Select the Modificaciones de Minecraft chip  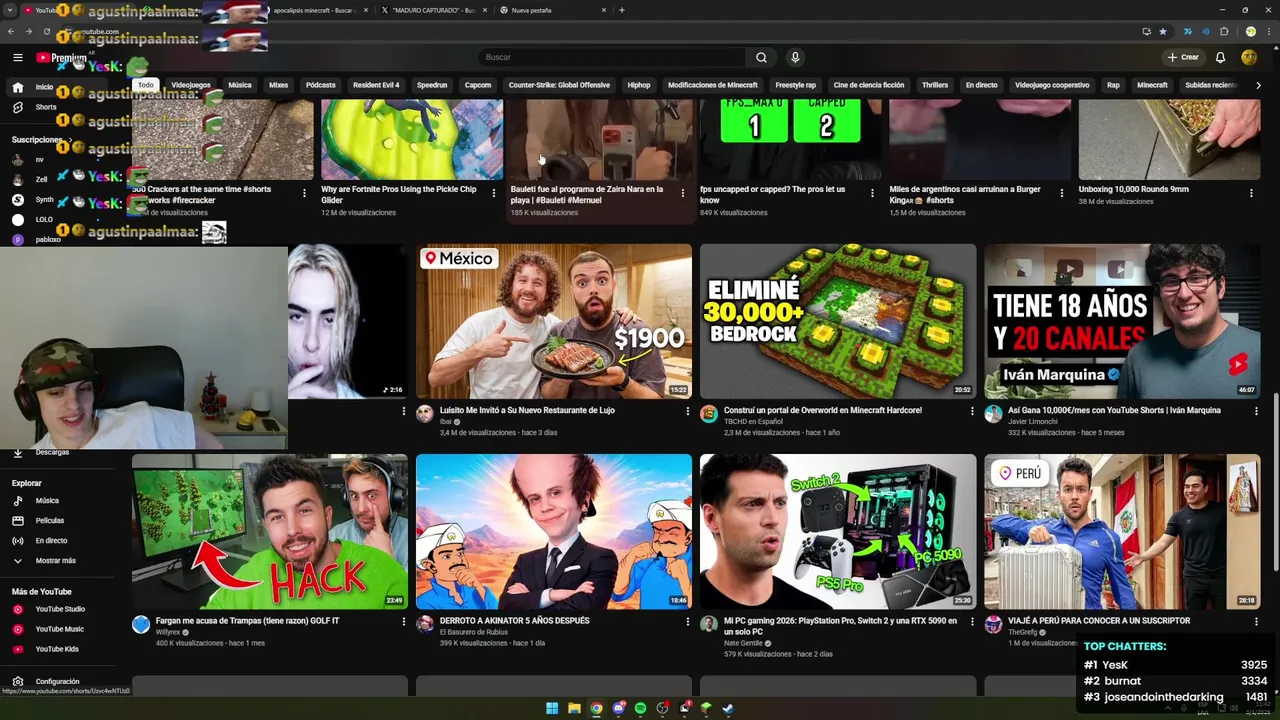click(x=713, y=85)
